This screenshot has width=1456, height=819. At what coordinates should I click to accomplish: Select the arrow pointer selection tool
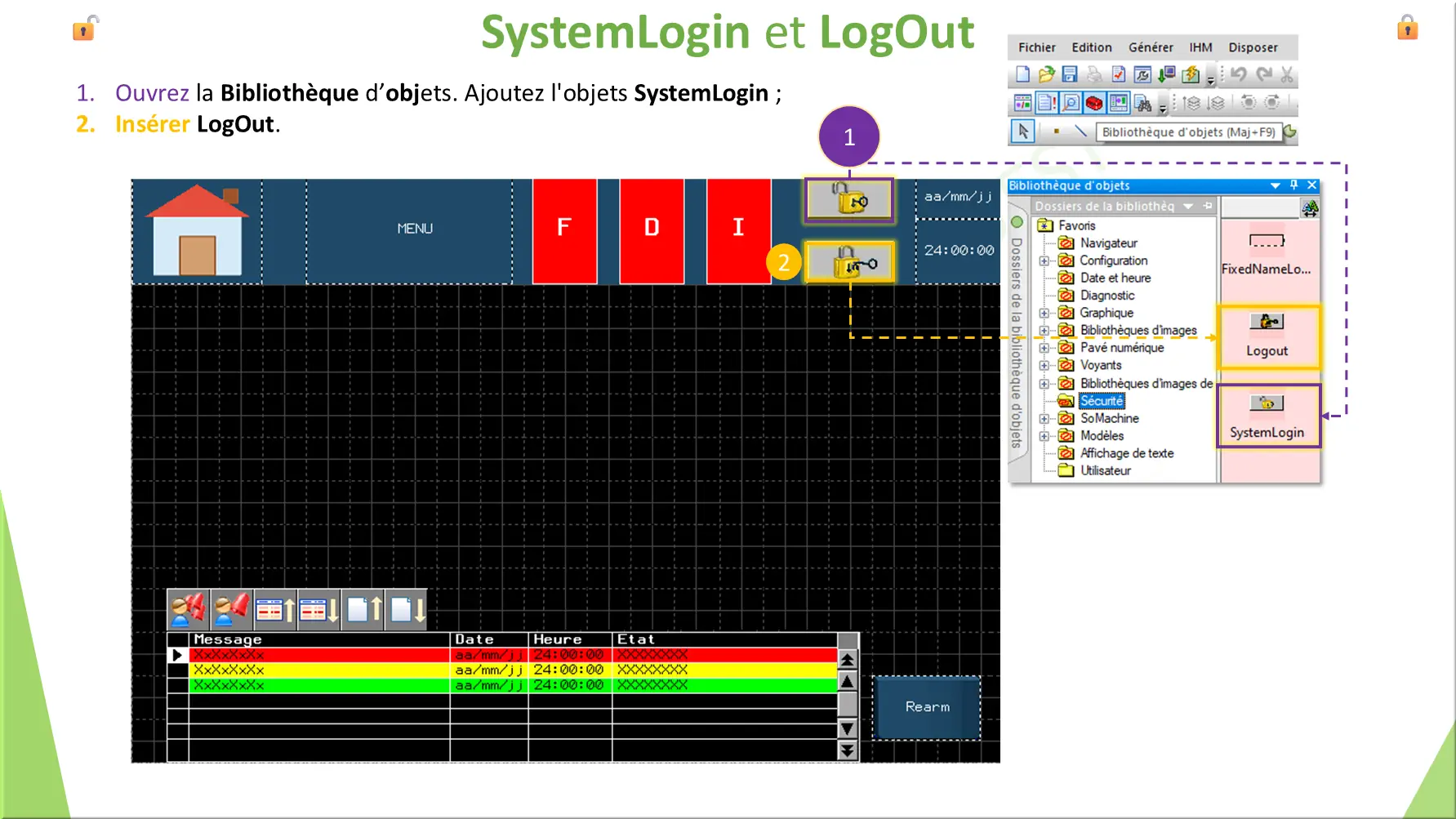(1022, 131)
